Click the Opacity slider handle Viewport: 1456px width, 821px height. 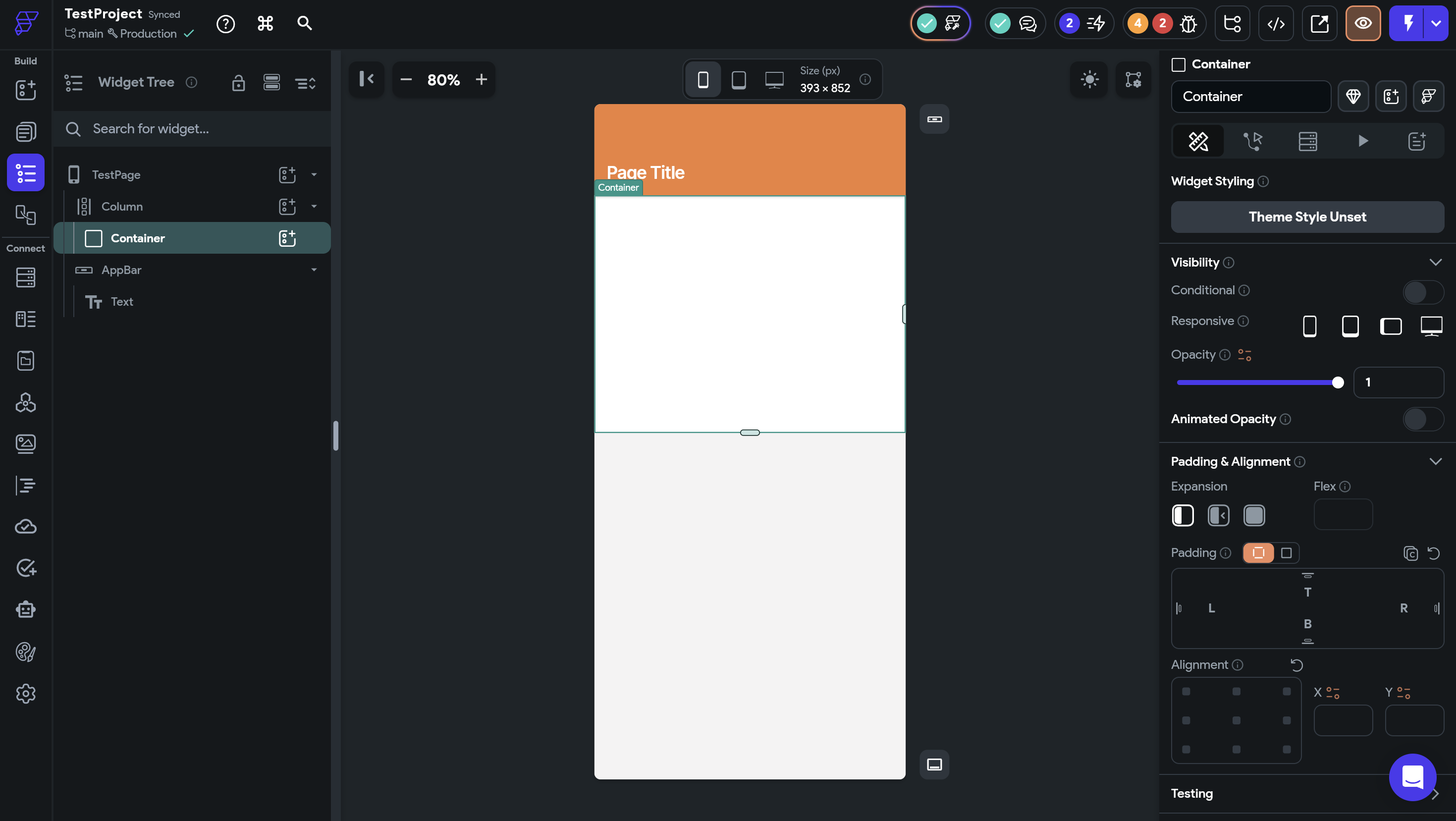(x=1337, y=383)
